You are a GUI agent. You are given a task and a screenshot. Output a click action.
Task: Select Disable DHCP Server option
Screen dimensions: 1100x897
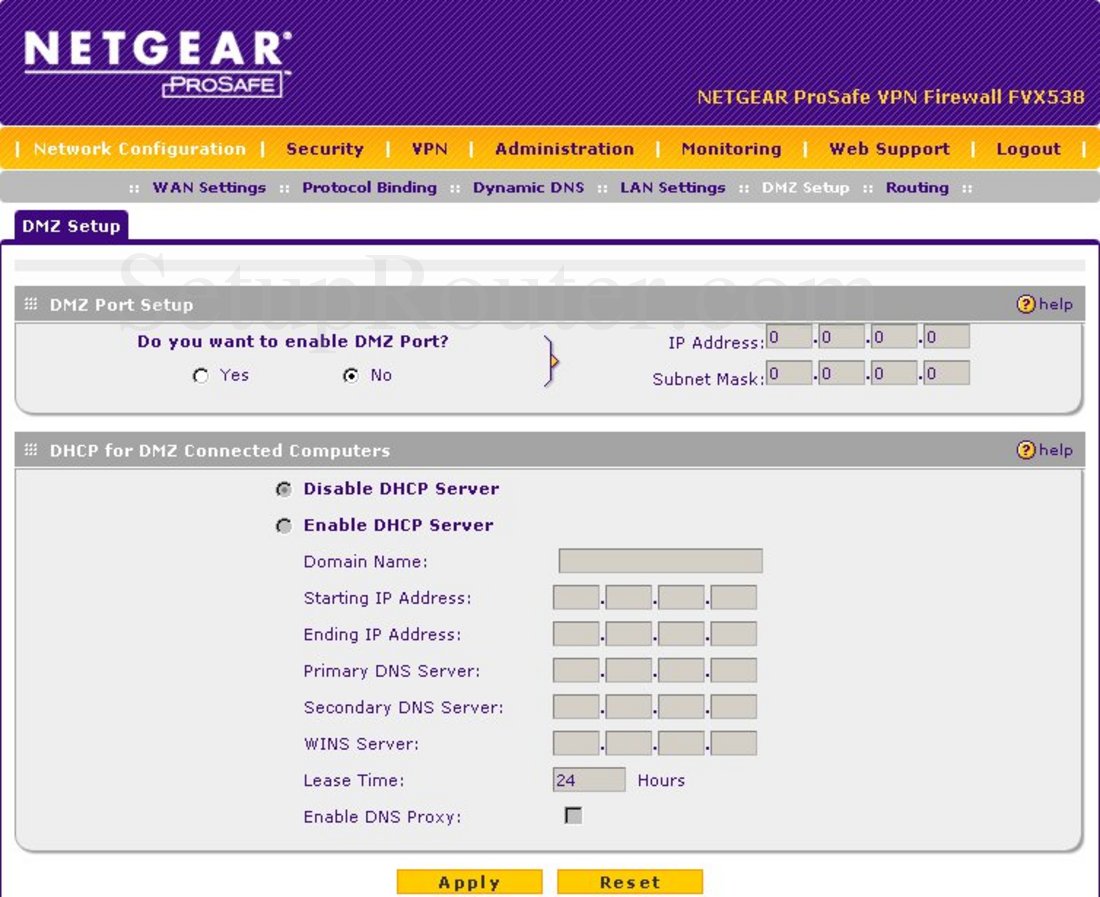click(x=284, y=489)
